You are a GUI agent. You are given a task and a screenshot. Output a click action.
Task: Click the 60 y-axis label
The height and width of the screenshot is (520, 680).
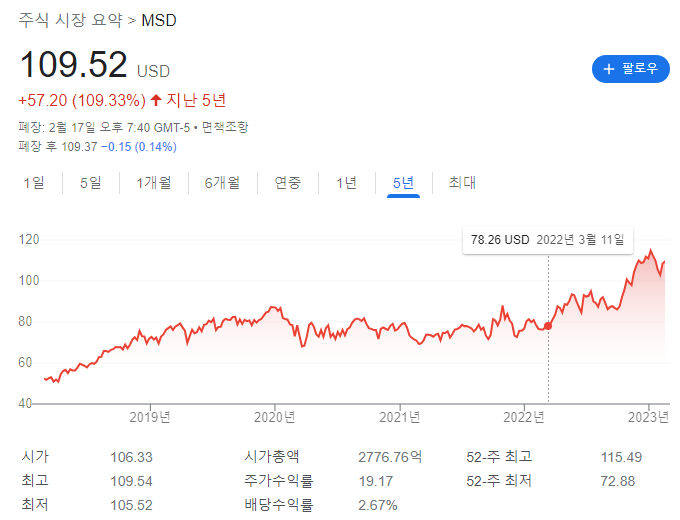[x=25, y=363]
